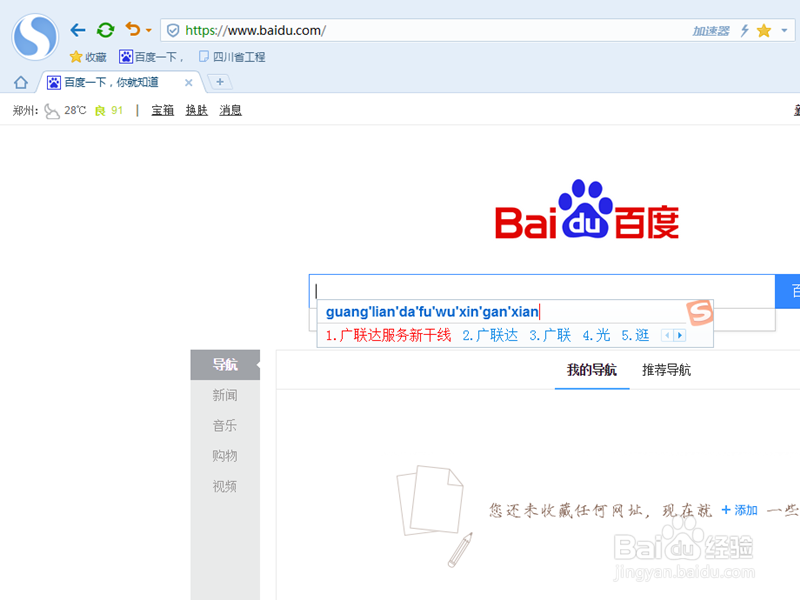
Task: Select the 百度一下，你就知道 tab
Action: 111,82
